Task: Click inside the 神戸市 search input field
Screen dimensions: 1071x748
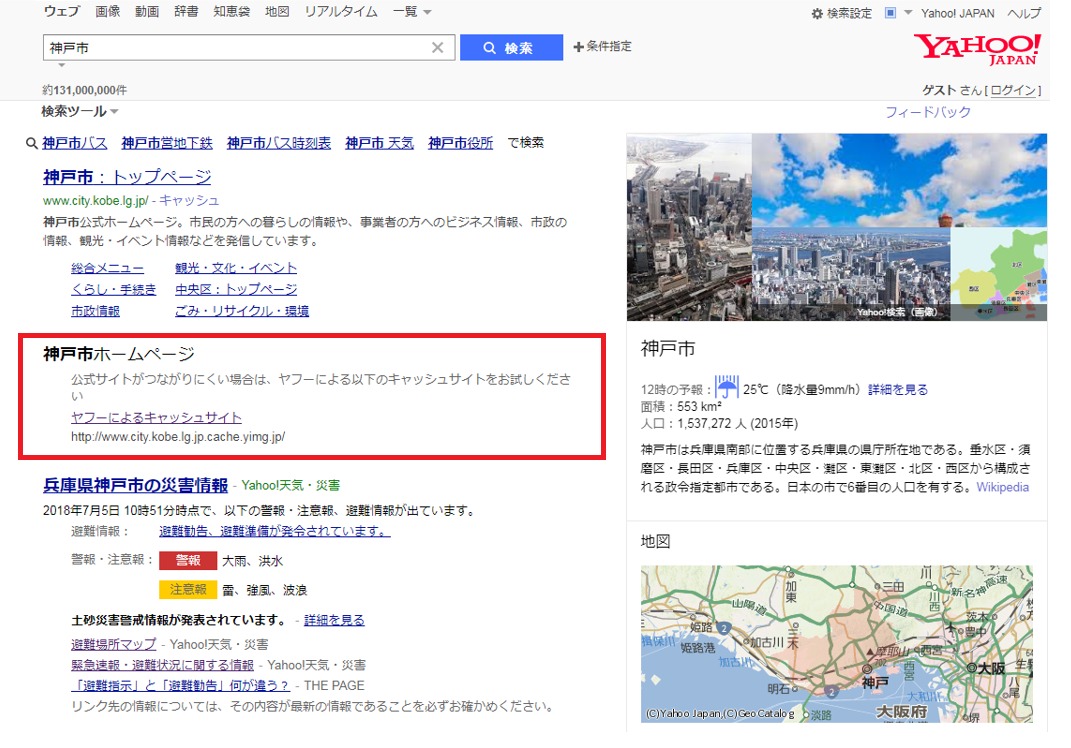Action: click(235, 47)
